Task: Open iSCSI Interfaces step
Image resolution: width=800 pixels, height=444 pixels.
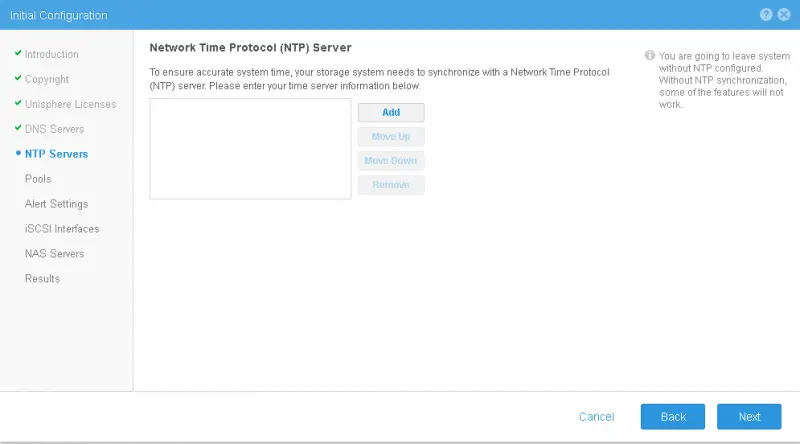Action: (62, 229)
